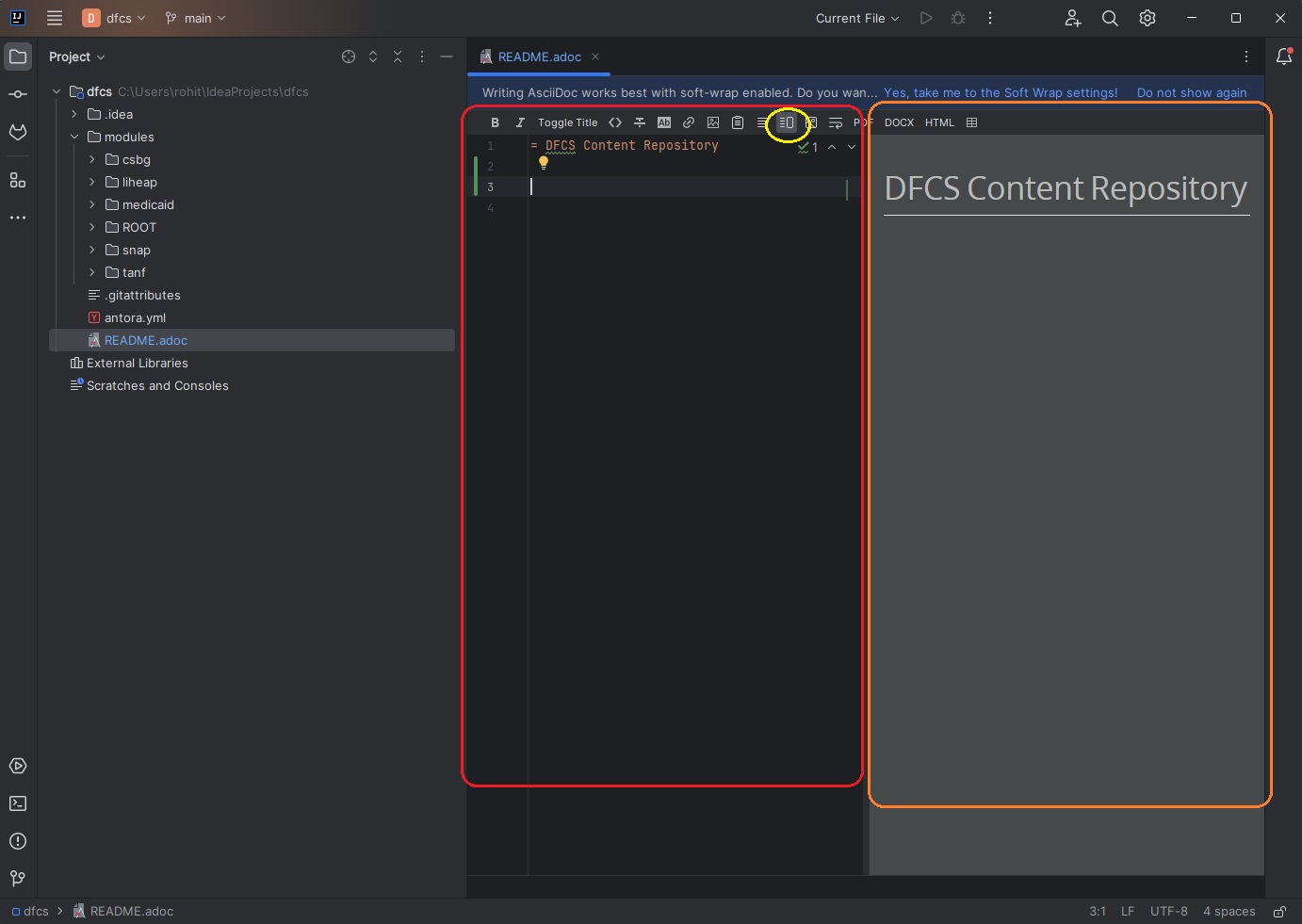Open the Commit tool window

(18, 94)
